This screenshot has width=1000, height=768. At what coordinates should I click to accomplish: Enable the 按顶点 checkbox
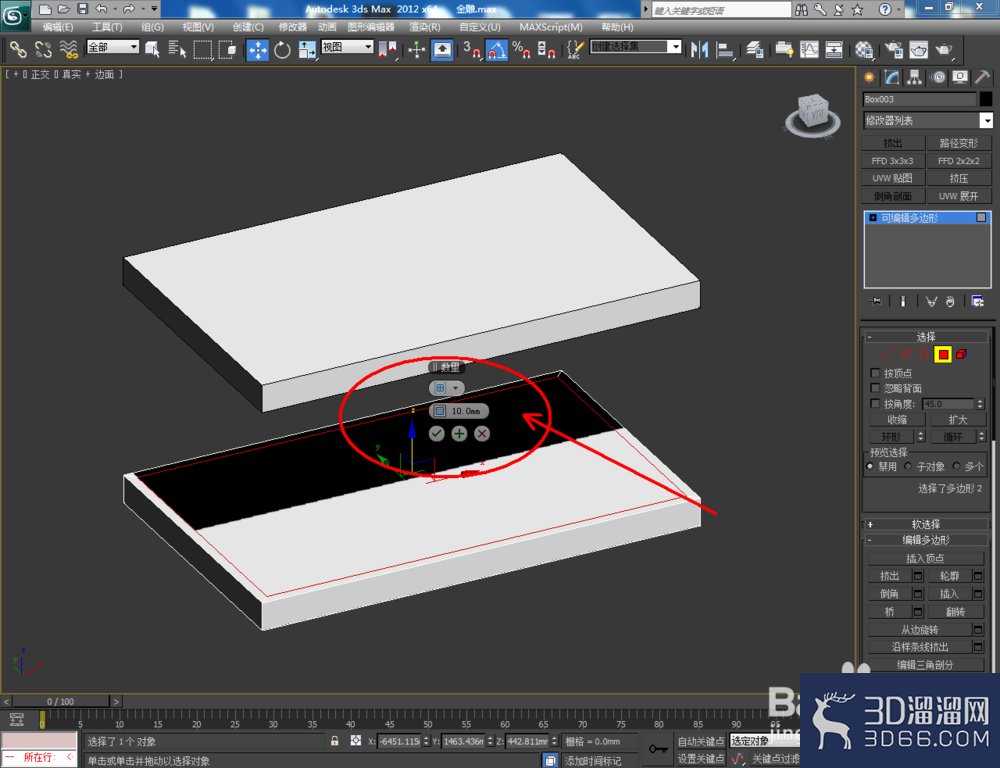pyautogui.click(x=875, y=373)
